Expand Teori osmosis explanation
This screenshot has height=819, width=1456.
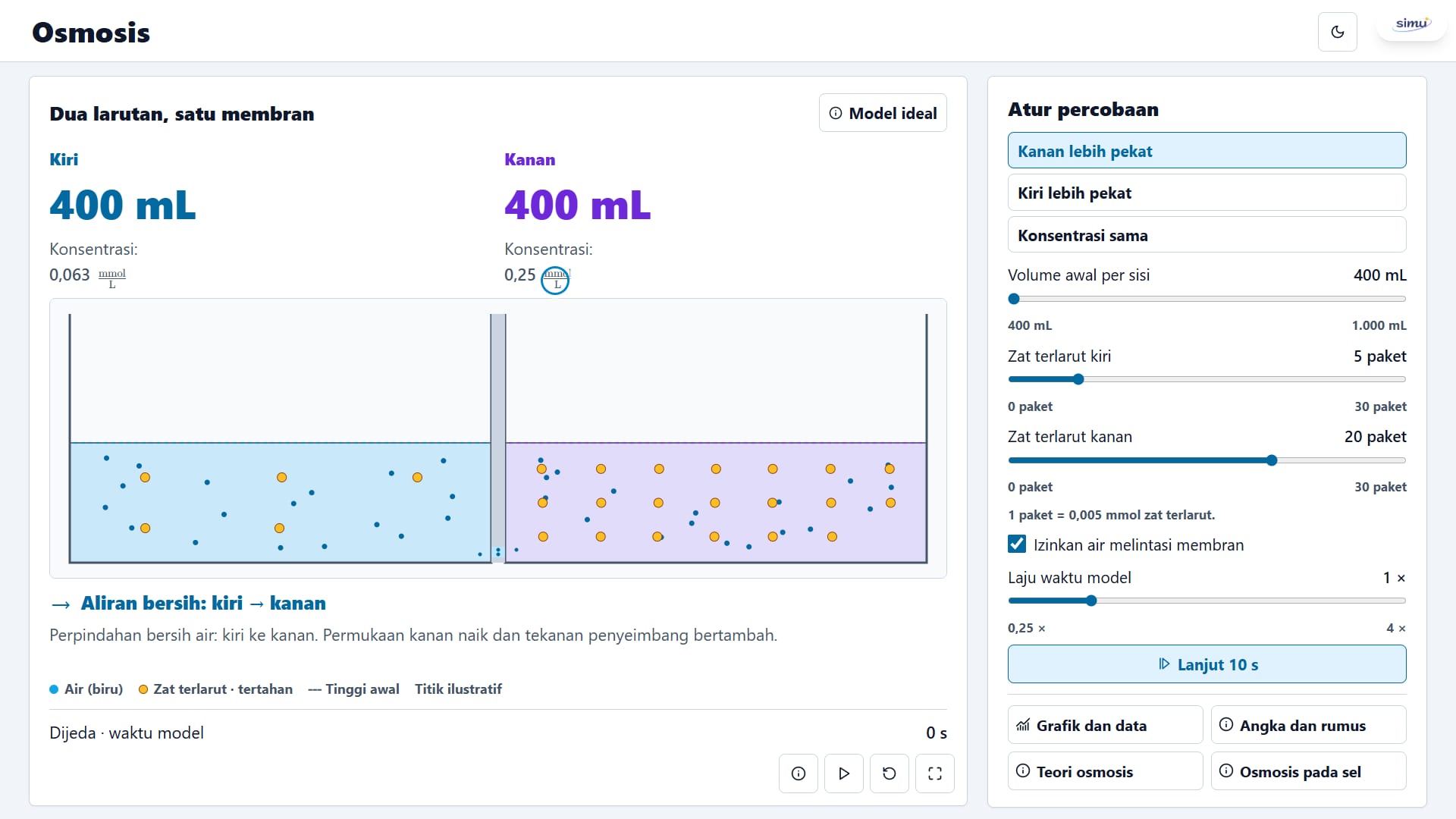click(1105, 771)
